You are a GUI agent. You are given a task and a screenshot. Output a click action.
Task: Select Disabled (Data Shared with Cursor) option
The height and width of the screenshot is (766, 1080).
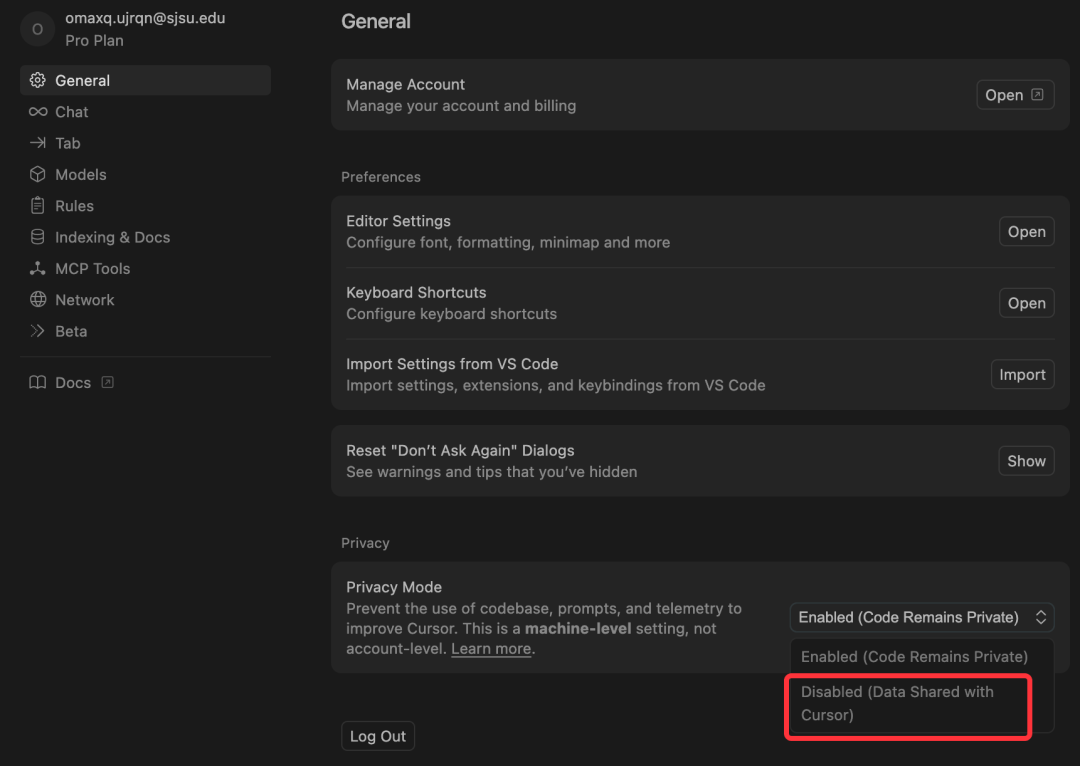[907, 703]
